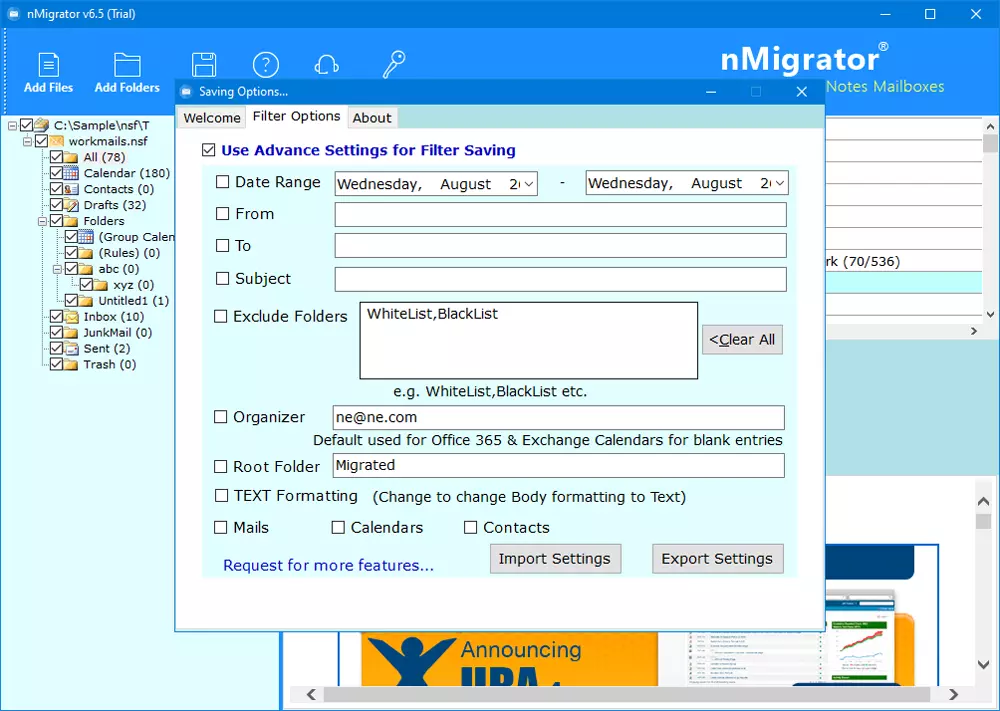Screen dimensions: 1000x711
Task: Click the Saving Options dialog title icon
Action: coord(186,92)
